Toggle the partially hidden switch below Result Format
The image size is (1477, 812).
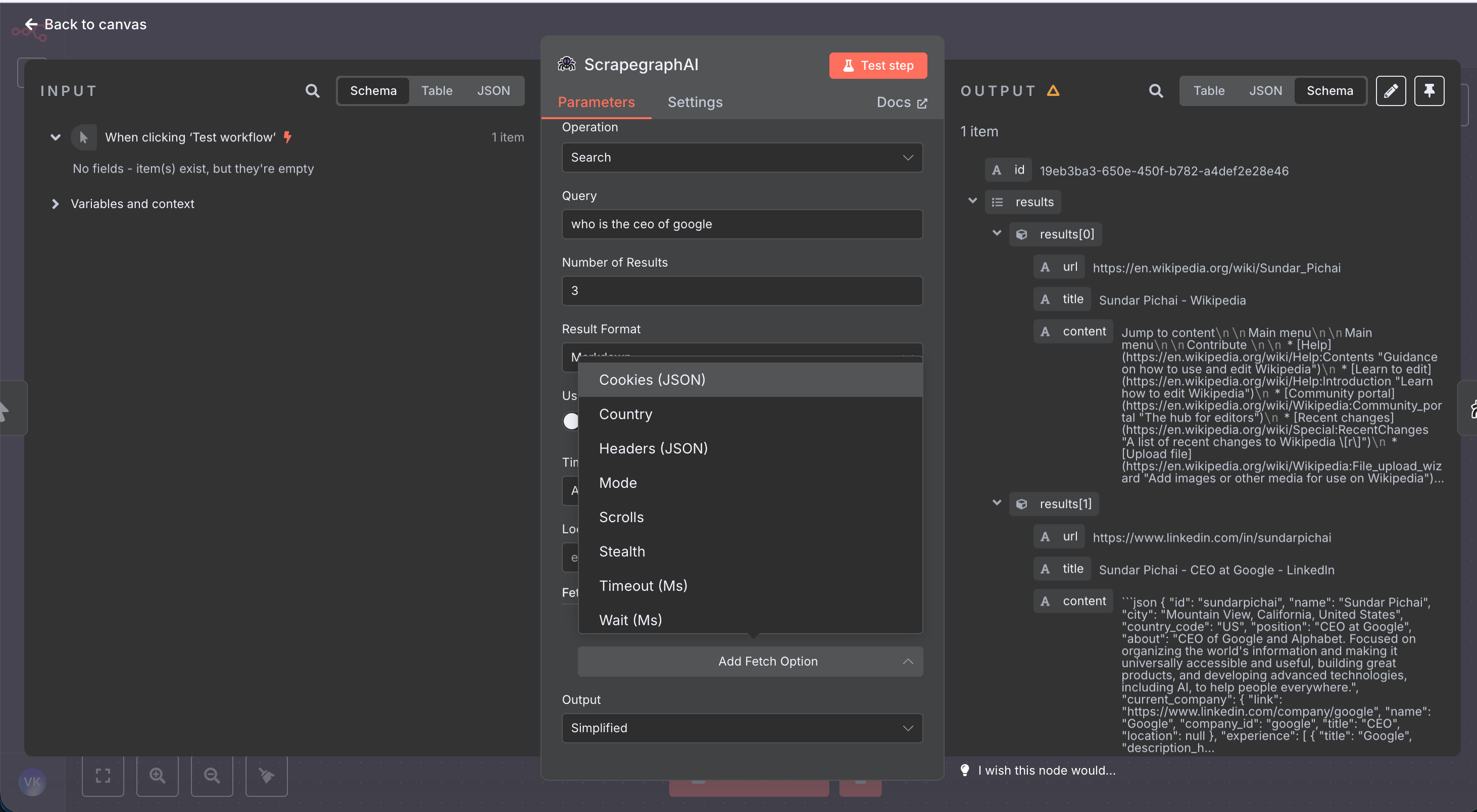click(571, 421)
